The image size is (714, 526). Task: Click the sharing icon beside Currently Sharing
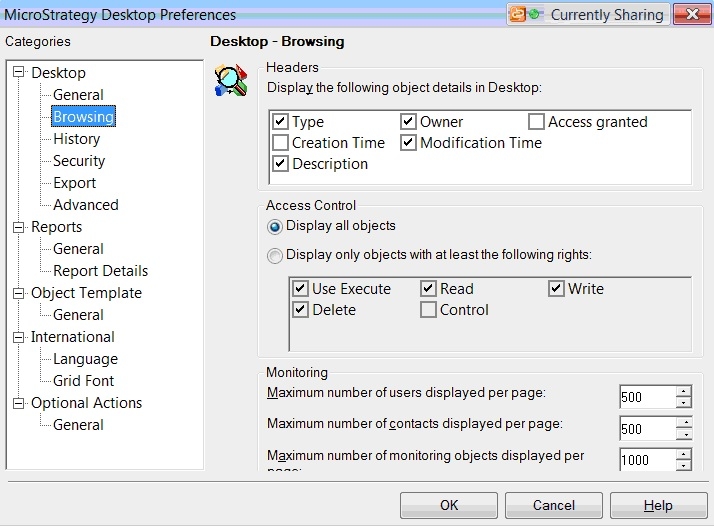click(518, 14)
